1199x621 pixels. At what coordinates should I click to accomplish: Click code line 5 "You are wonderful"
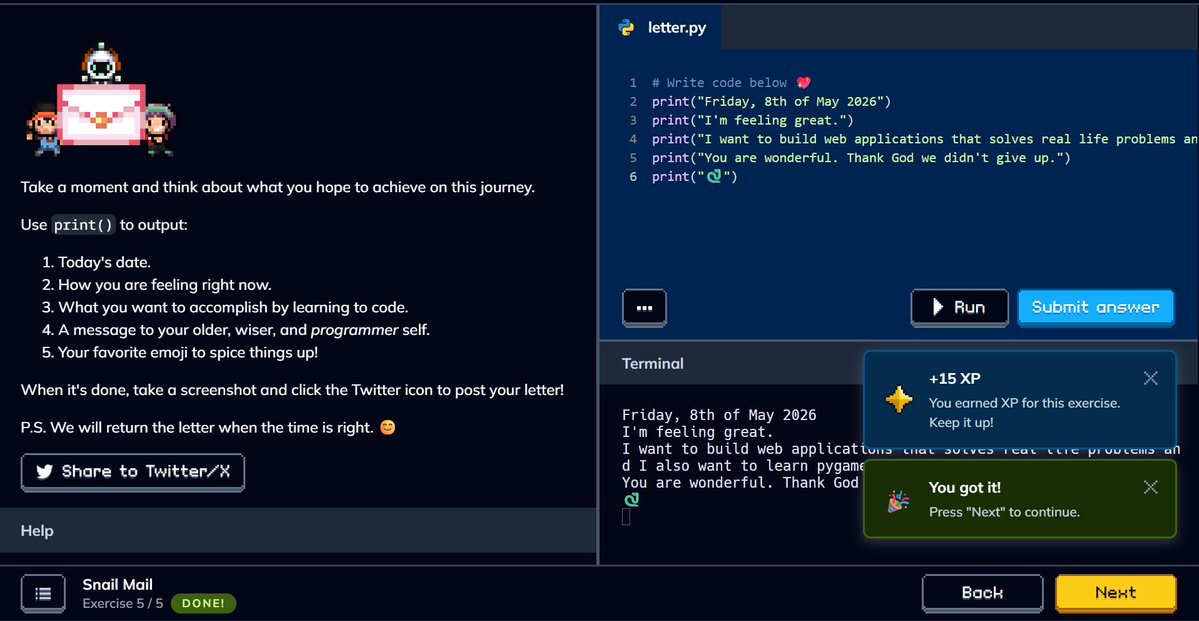[x=861, y=158]
